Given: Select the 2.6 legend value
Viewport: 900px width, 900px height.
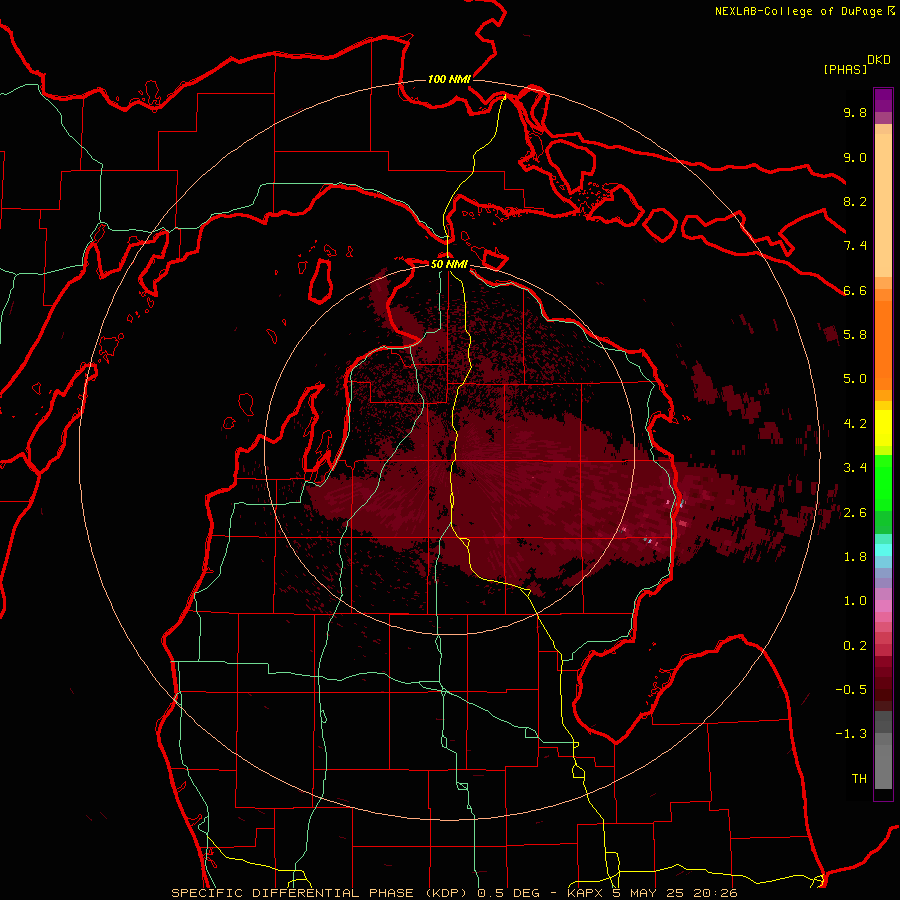Looking at the screenshot, I should [x=855, y=513].
